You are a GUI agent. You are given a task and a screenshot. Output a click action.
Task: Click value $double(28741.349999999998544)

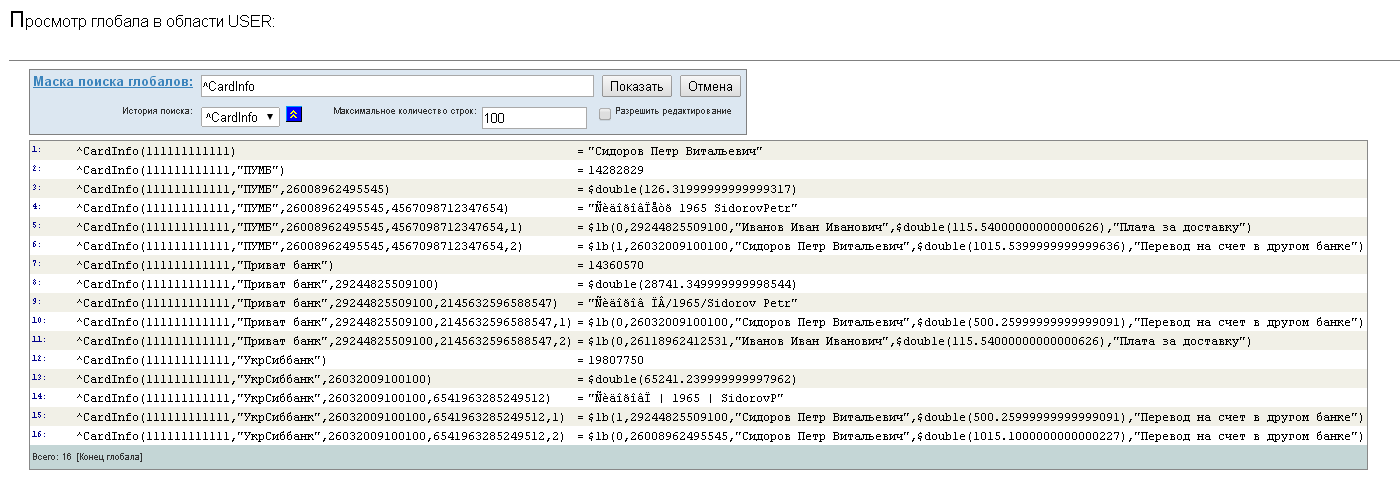(692, 284)
